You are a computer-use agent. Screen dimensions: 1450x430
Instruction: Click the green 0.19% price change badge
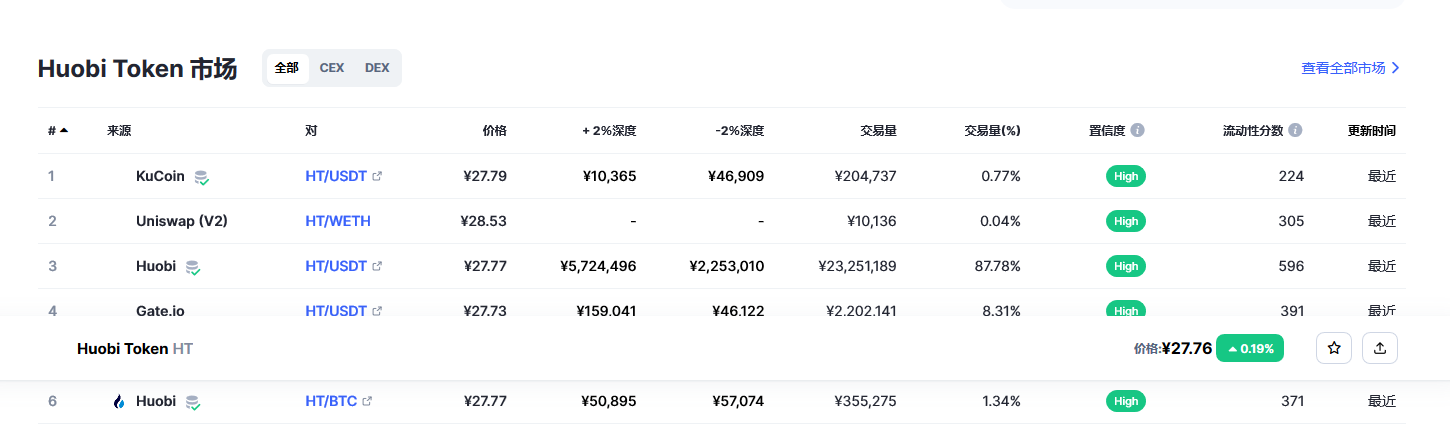(x=1250, y=348)
